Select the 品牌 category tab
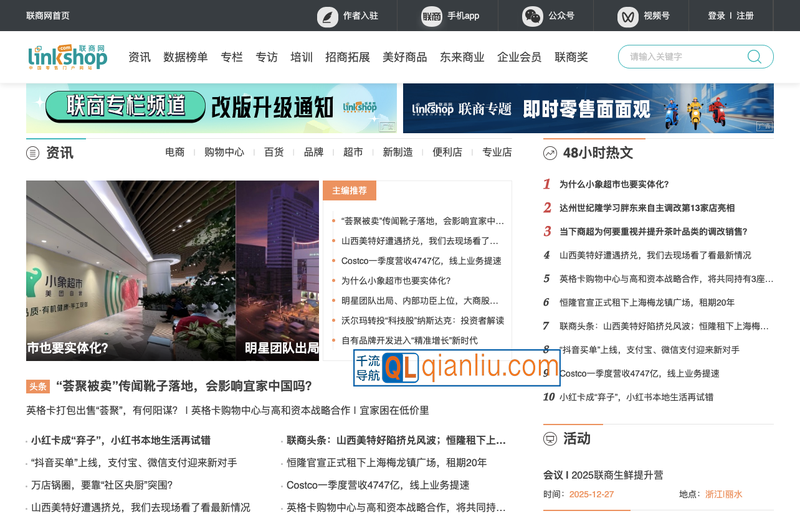 click(313, 152)
